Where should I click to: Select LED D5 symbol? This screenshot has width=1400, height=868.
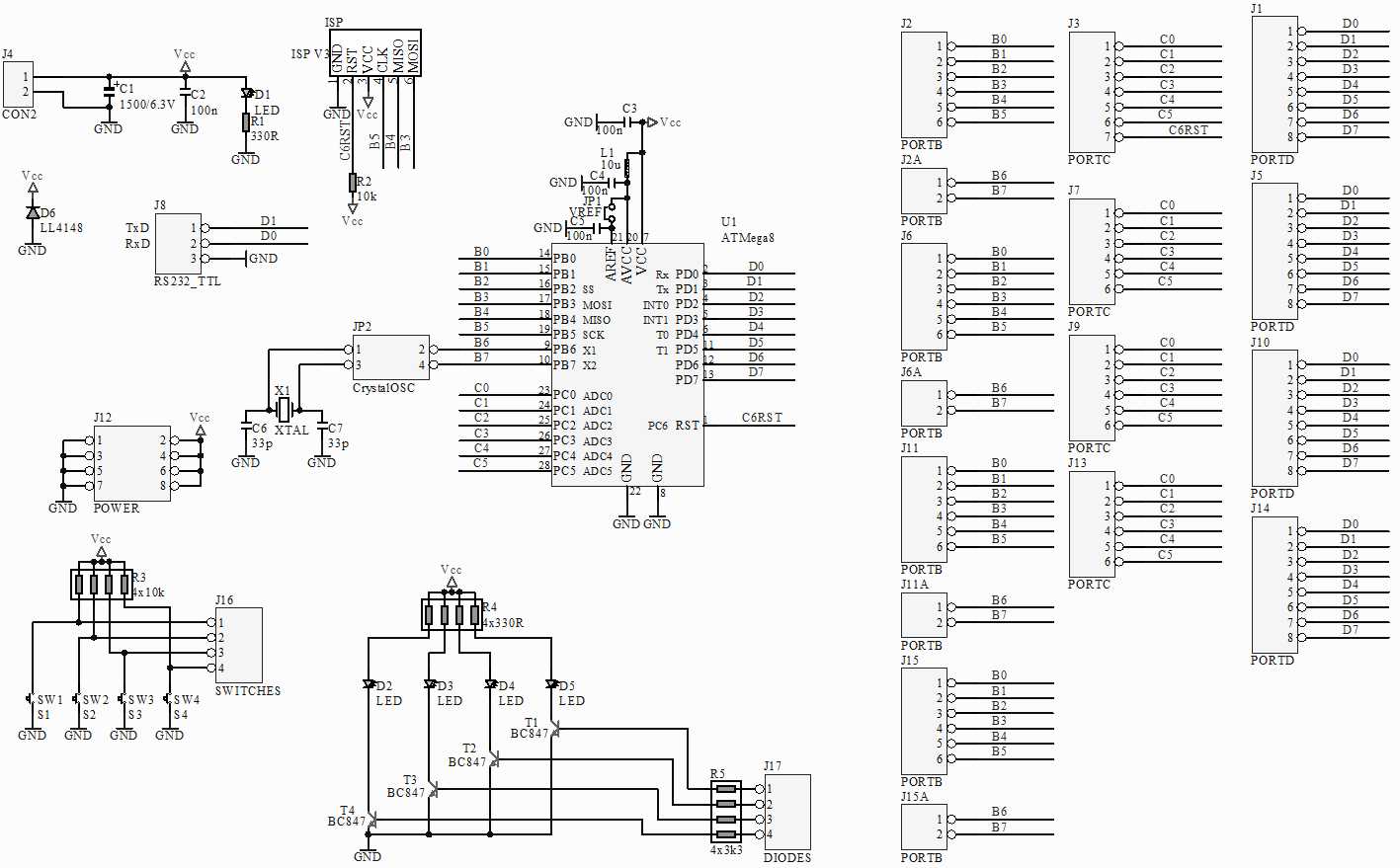pos(551,683)
